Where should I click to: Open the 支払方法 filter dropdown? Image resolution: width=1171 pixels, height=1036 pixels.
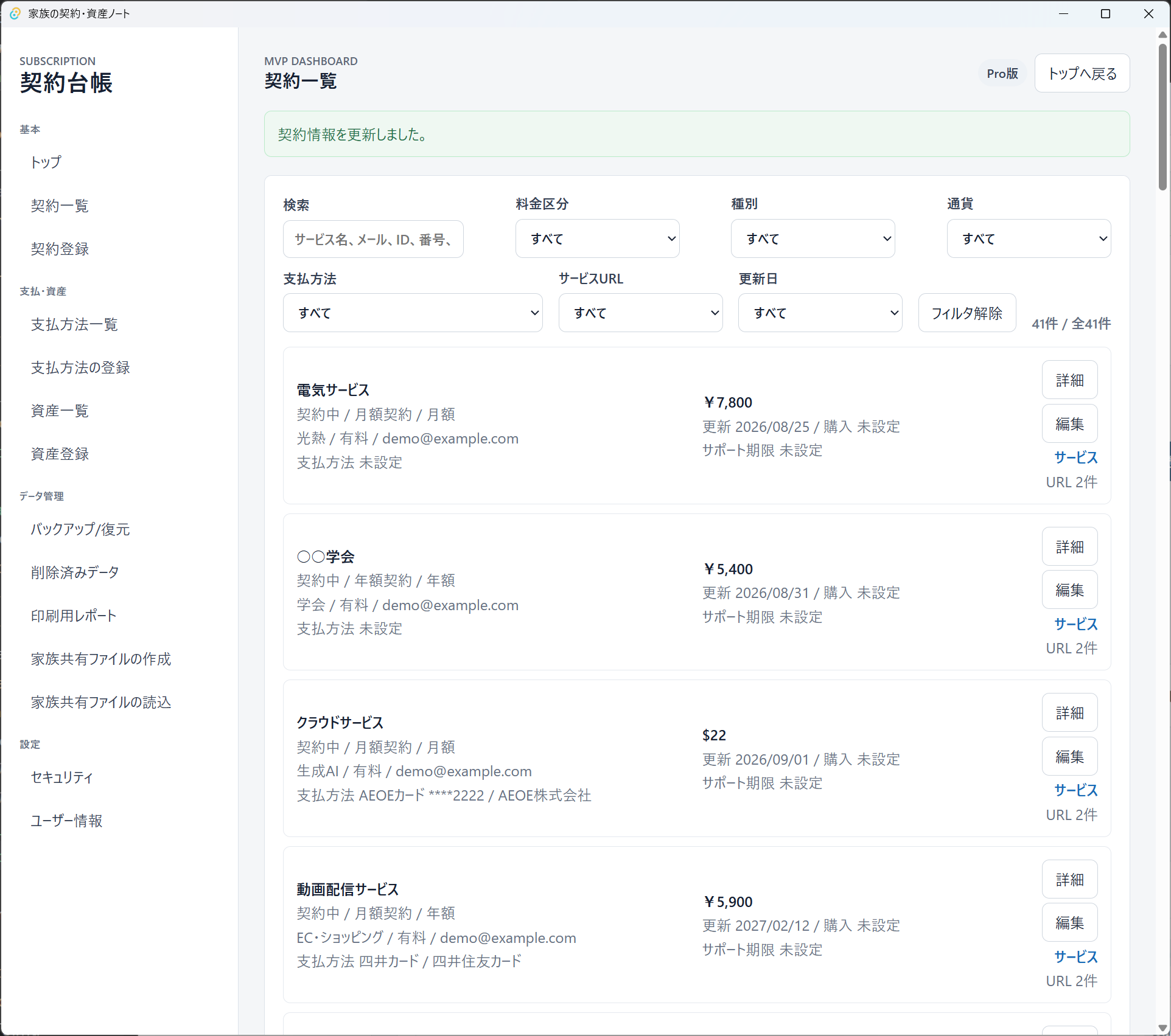click(x=413, y=313)
